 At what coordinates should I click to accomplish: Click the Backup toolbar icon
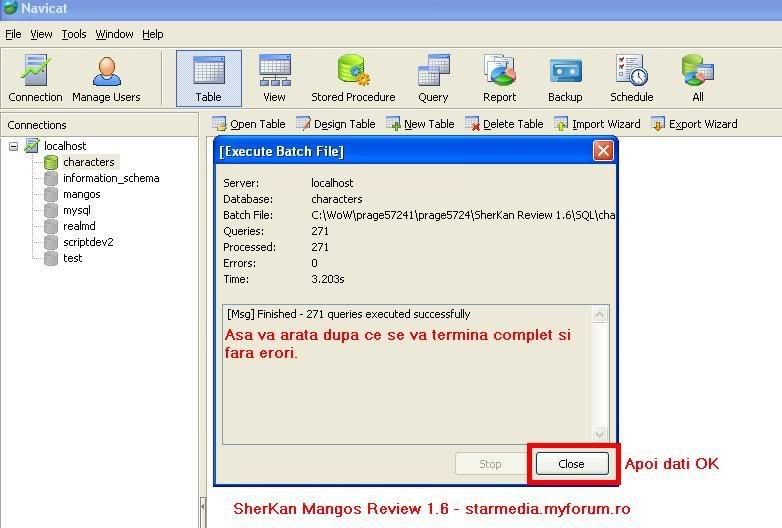[565, 78]
